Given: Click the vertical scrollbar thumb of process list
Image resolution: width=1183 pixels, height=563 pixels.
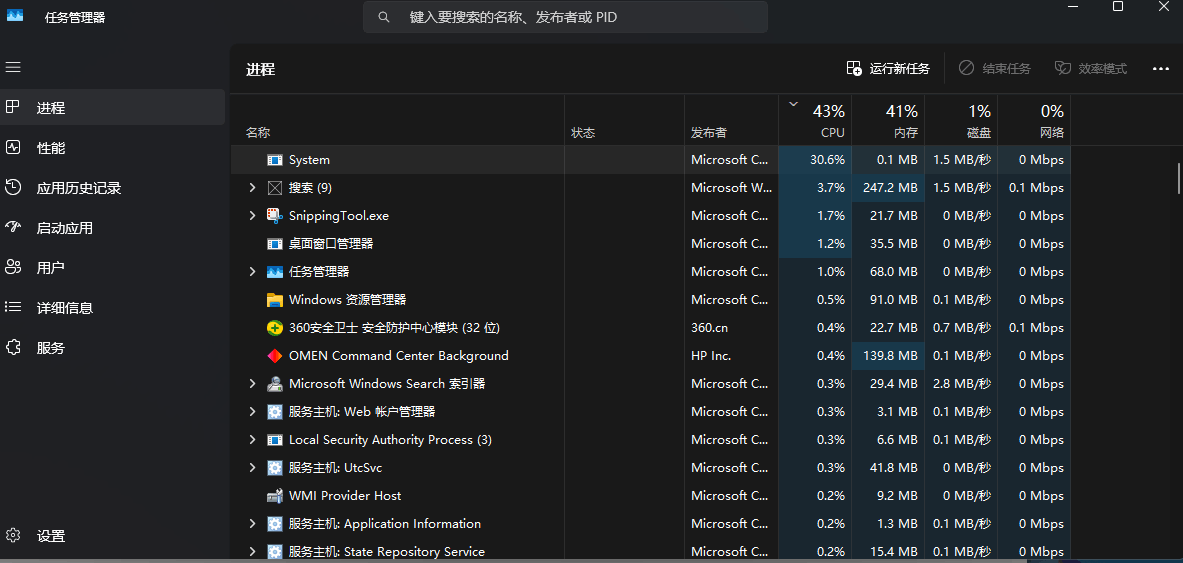Looking at the screenshot, I should click(1178, 178).
